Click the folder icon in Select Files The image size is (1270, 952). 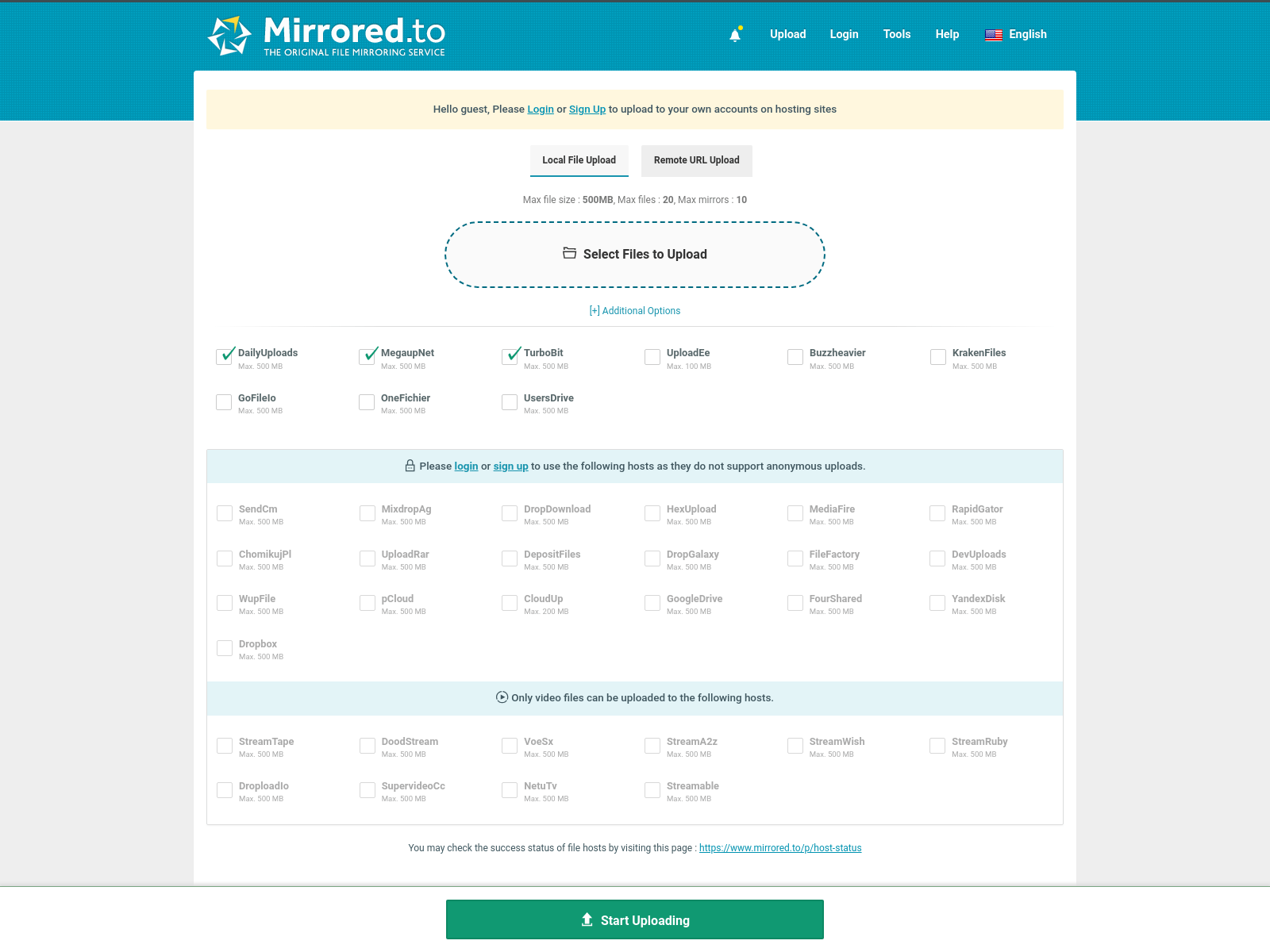[x=569, y=253]
